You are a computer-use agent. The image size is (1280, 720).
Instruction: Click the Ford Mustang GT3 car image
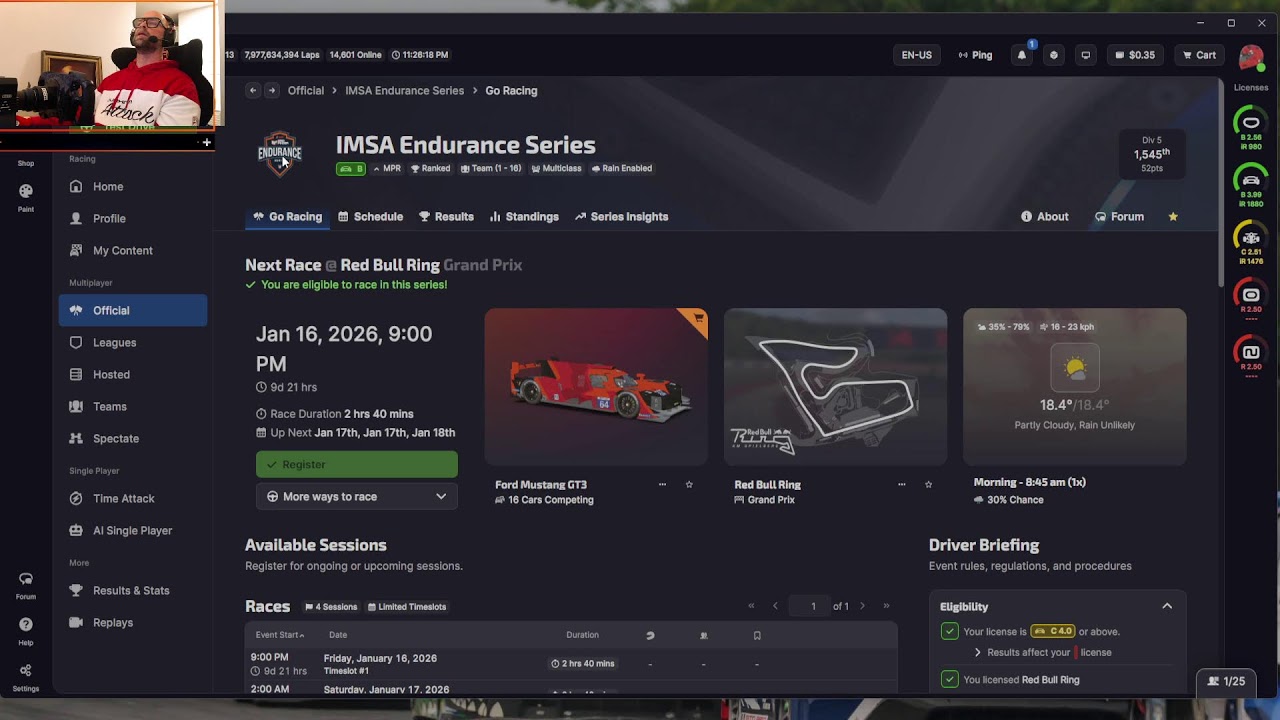(x=596, y=386)
